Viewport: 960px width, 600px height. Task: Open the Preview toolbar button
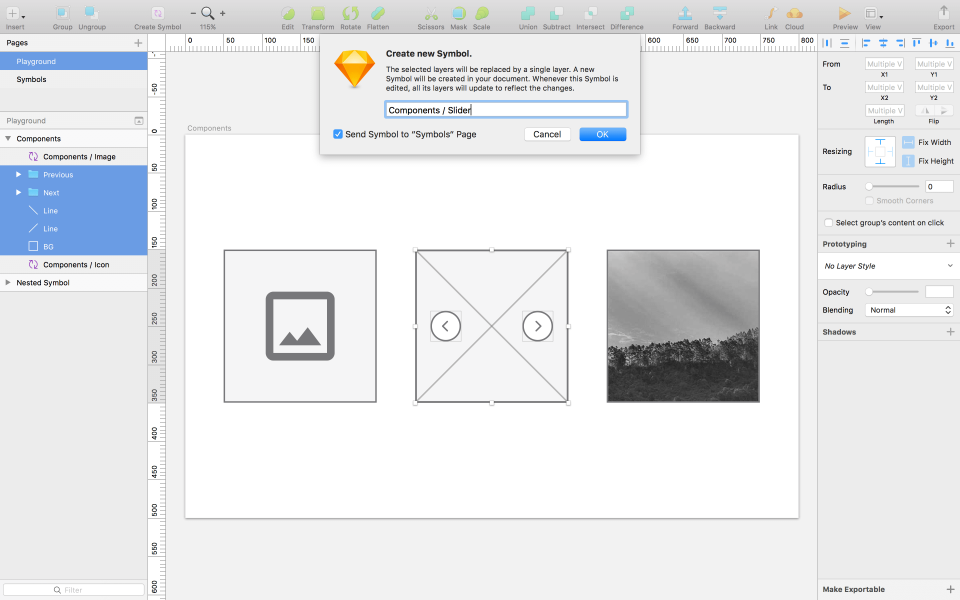click(845, 14)
